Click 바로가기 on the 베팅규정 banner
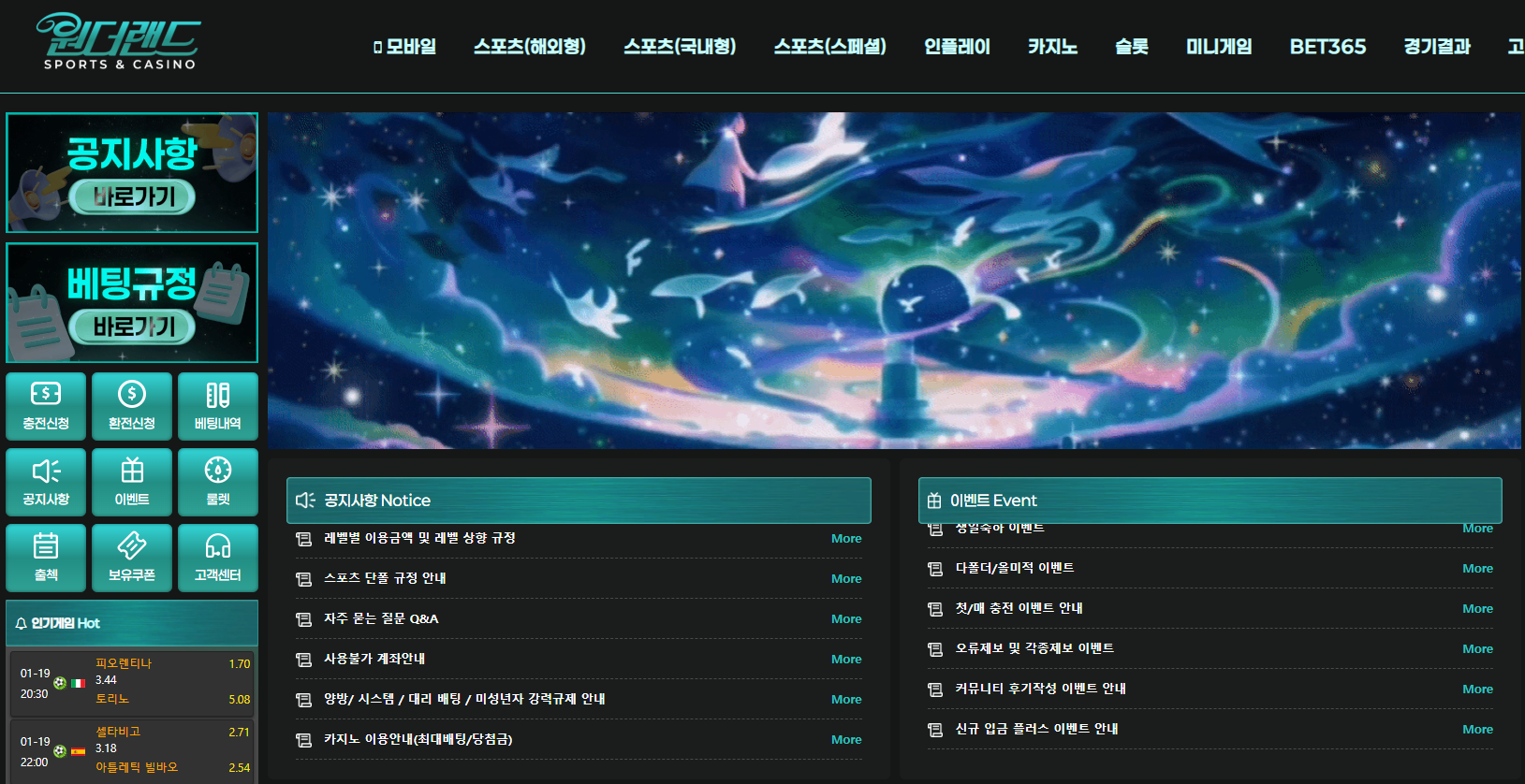The height and width of the screenshot is (784, 1525). (132, 327)
